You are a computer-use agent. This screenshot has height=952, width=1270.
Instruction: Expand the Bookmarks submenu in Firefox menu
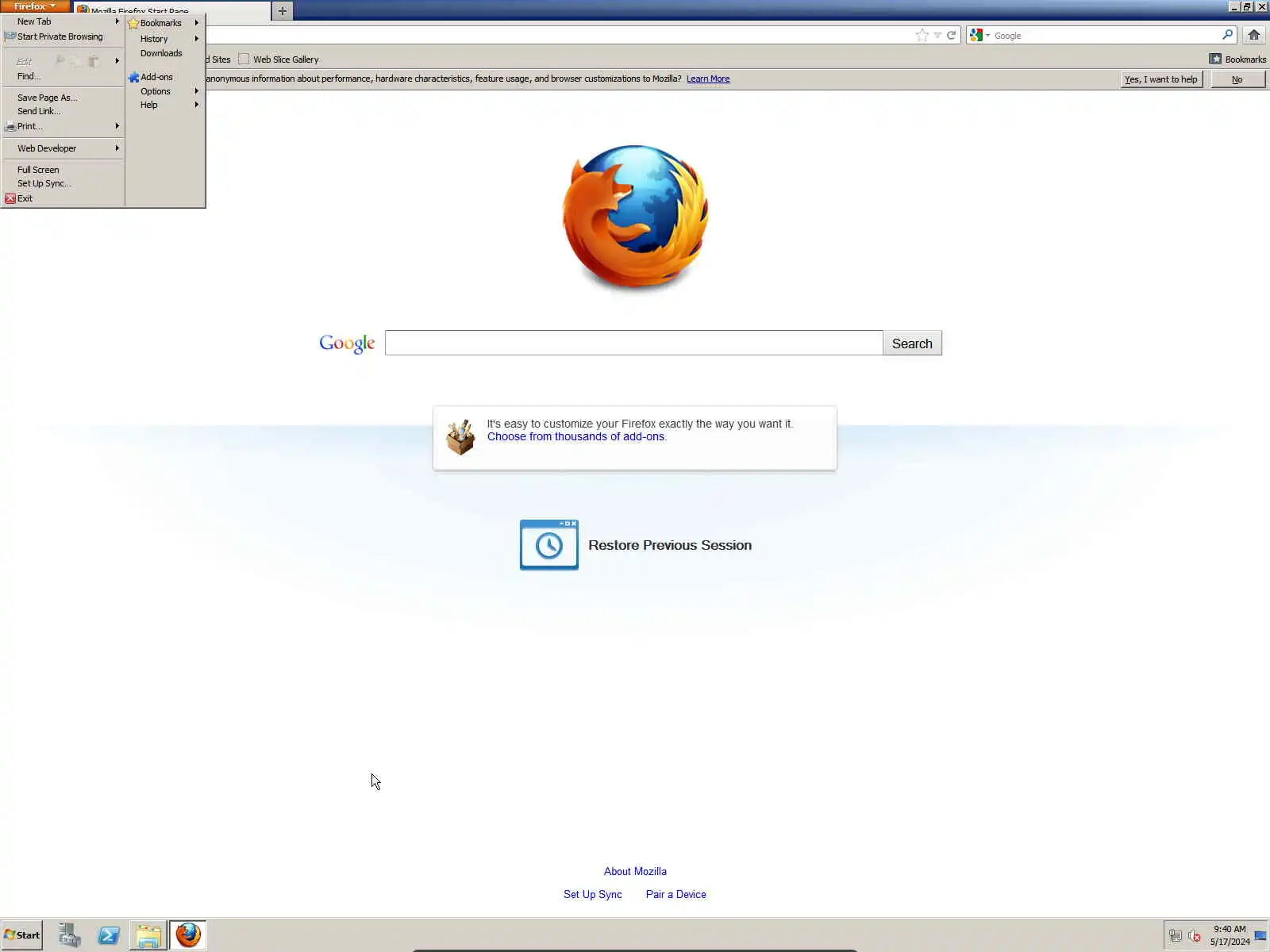pos(164,23)
